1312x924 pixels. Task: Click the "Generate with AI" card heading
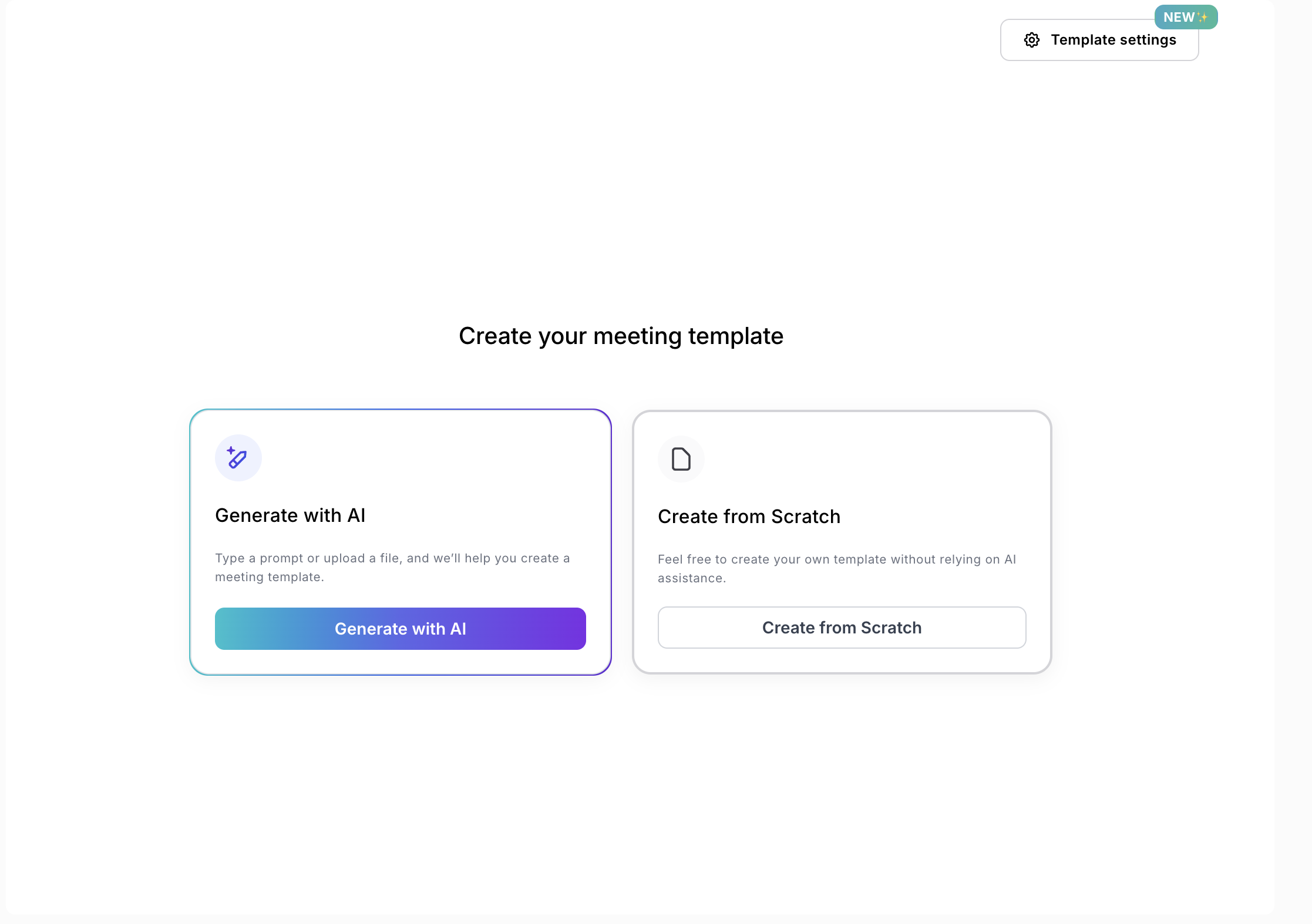290,515
